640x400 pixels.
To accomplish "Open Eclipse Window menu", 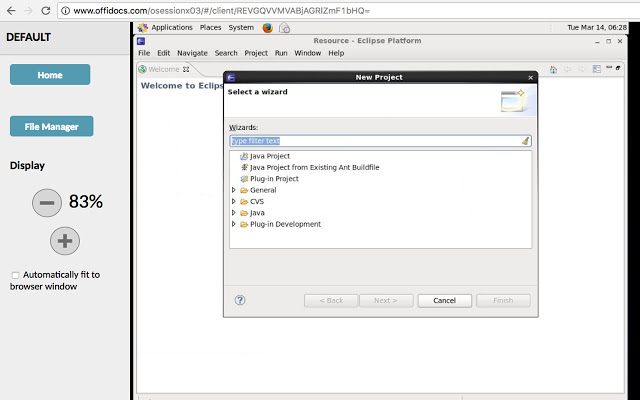I will [x=307, y=53].
